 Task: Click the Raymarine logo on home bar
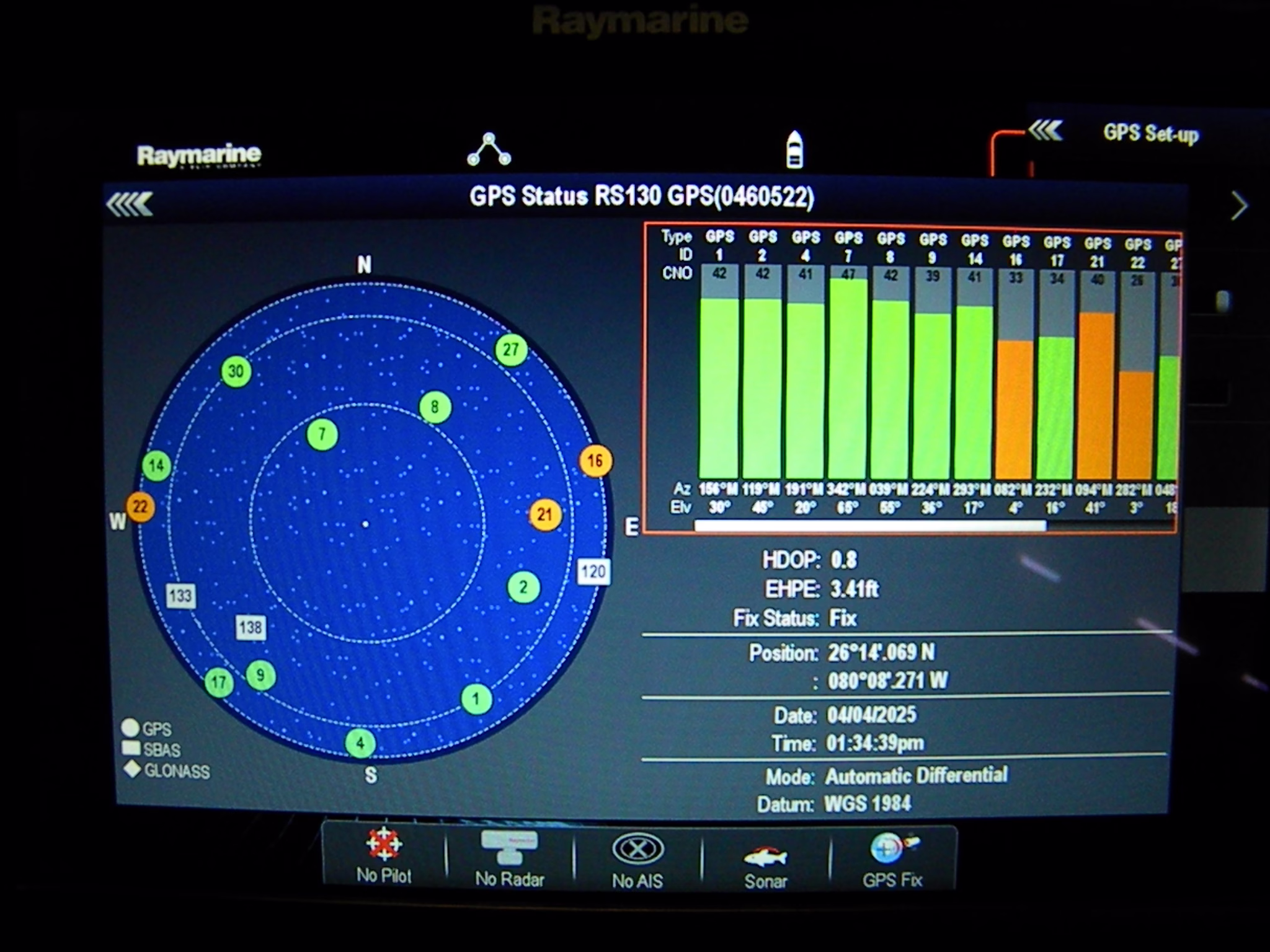point(198,155)
